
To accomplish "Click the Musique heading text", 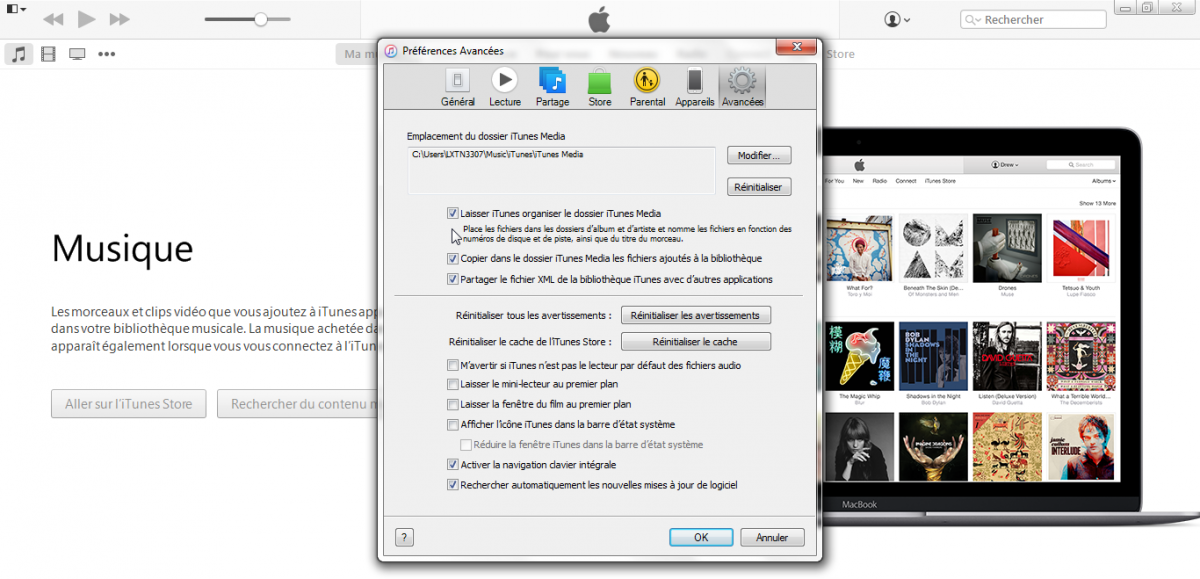I will point(122,247).
